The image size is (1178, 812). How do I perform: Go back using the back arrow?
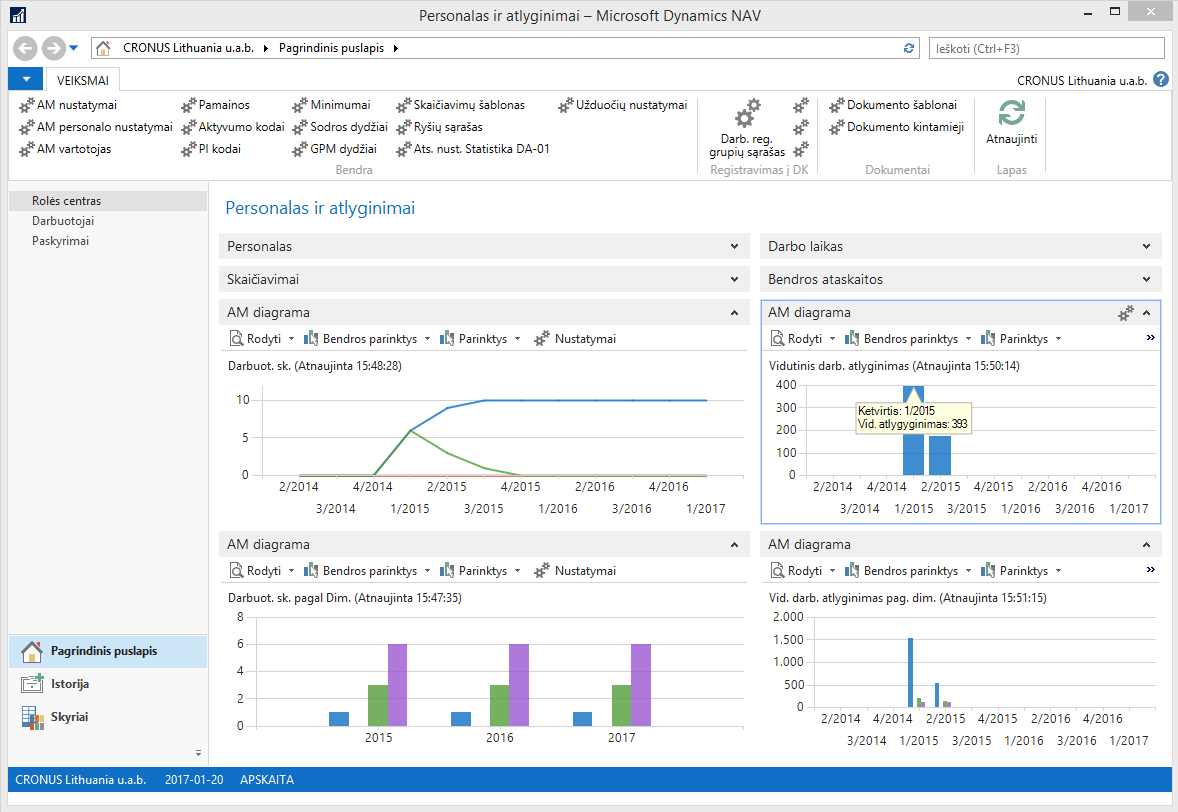pos(25,48)
